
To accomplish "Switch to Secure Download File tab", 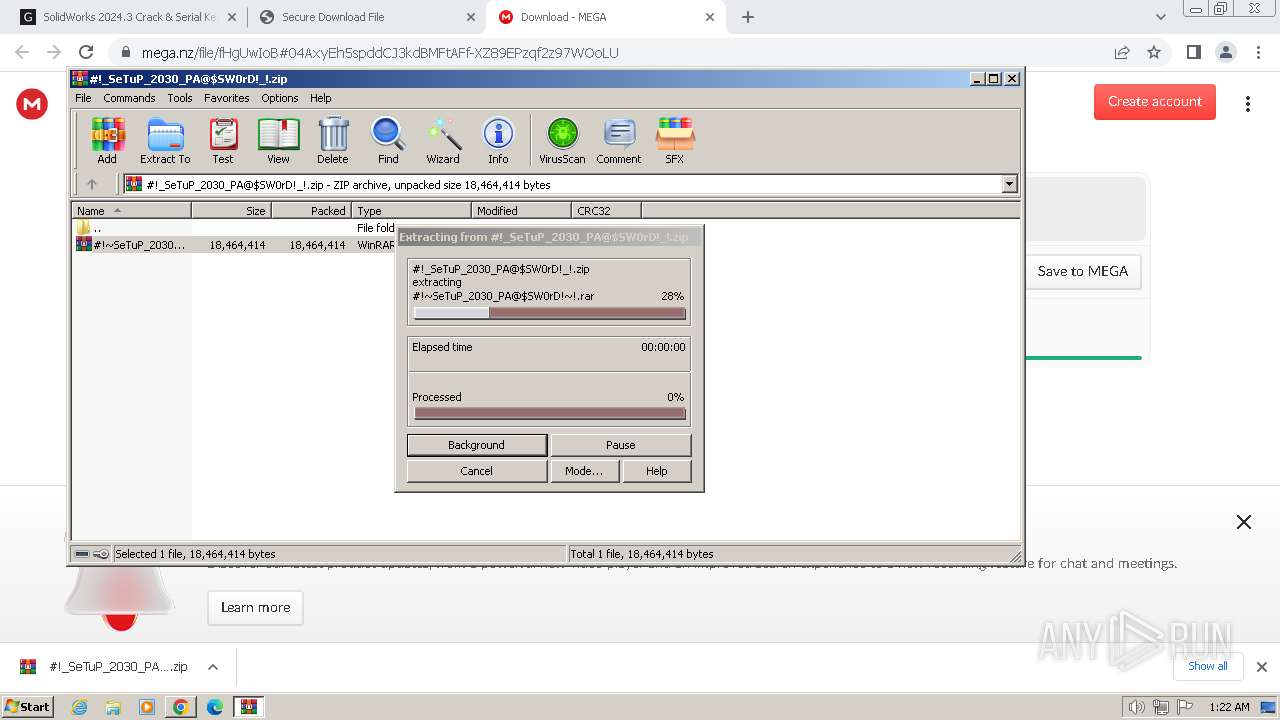I will pyautogui.click(x=367, y=17).
